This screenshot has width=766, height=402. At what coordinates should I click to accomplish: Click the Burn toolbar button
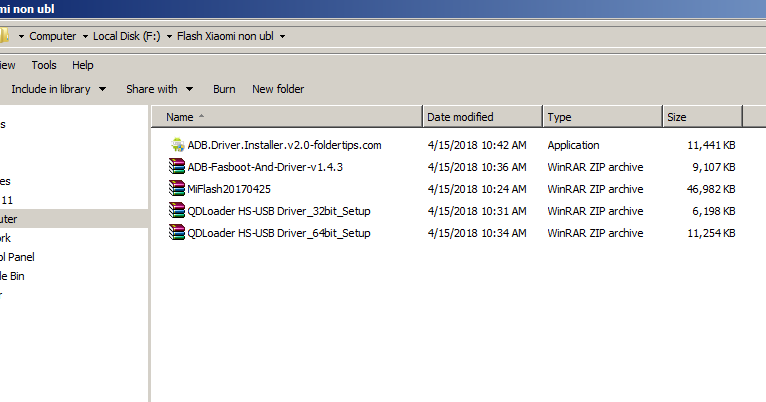224,89
